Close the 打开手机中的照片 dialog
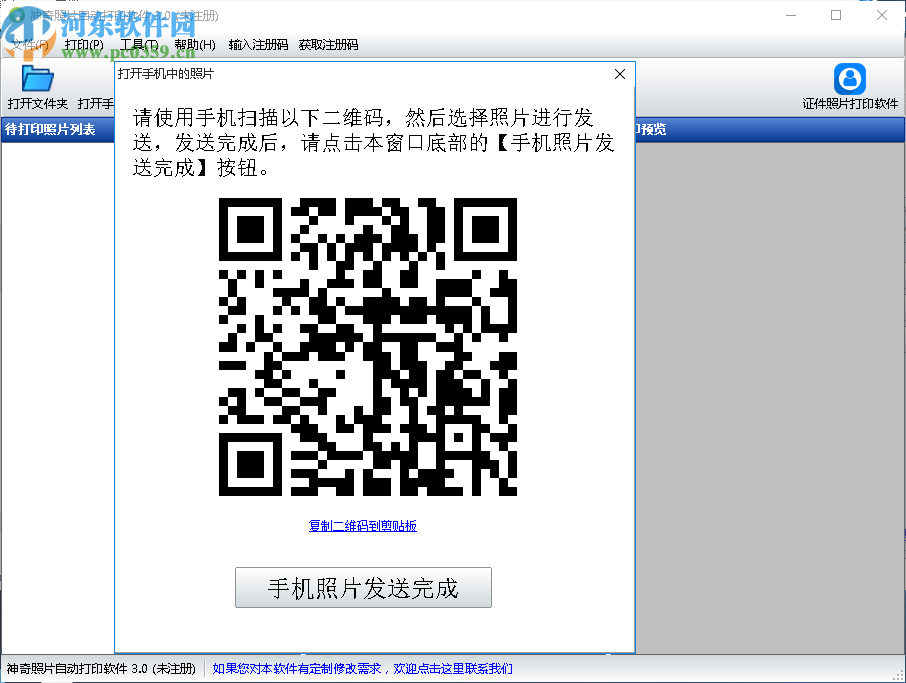906x683 pixels. click(x=620, y=74)
